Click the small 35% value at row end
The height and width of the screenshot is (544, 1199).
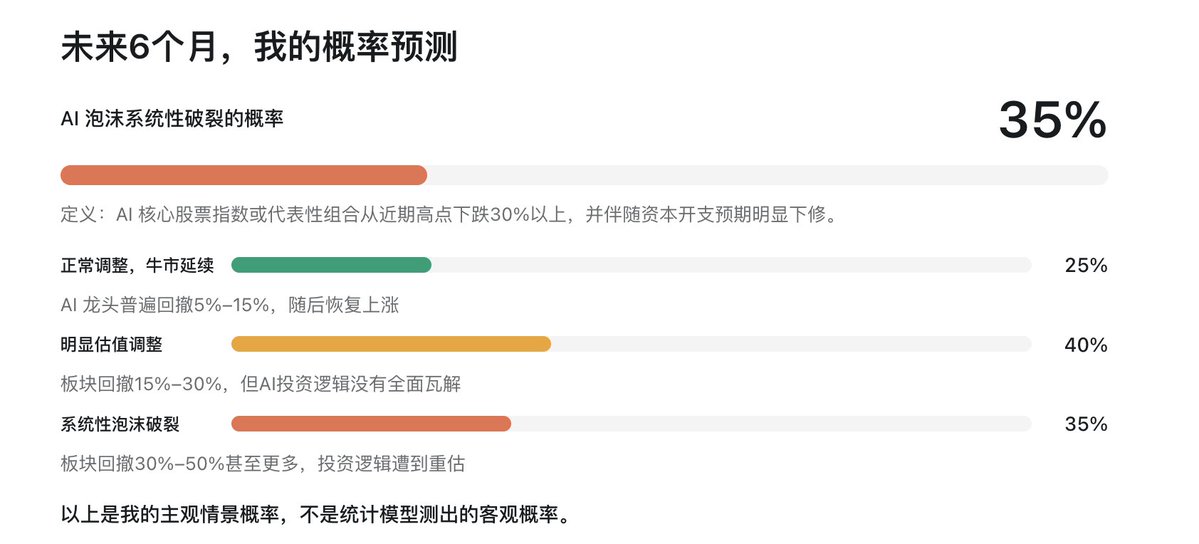pyautogui.click(x=1086, y=425)
